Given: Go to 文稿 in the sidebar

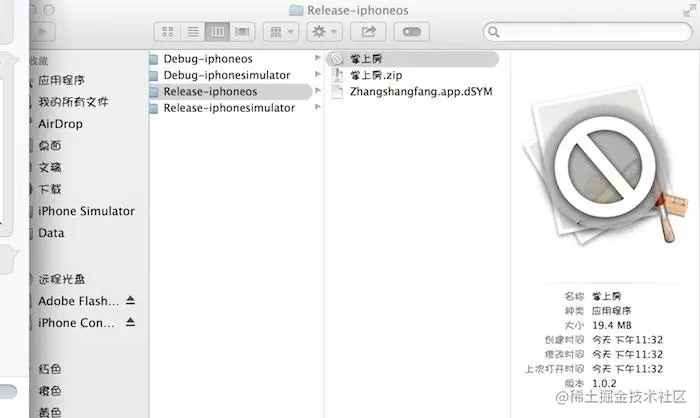Looking at the screenshot, I should (x=50, y=167).
